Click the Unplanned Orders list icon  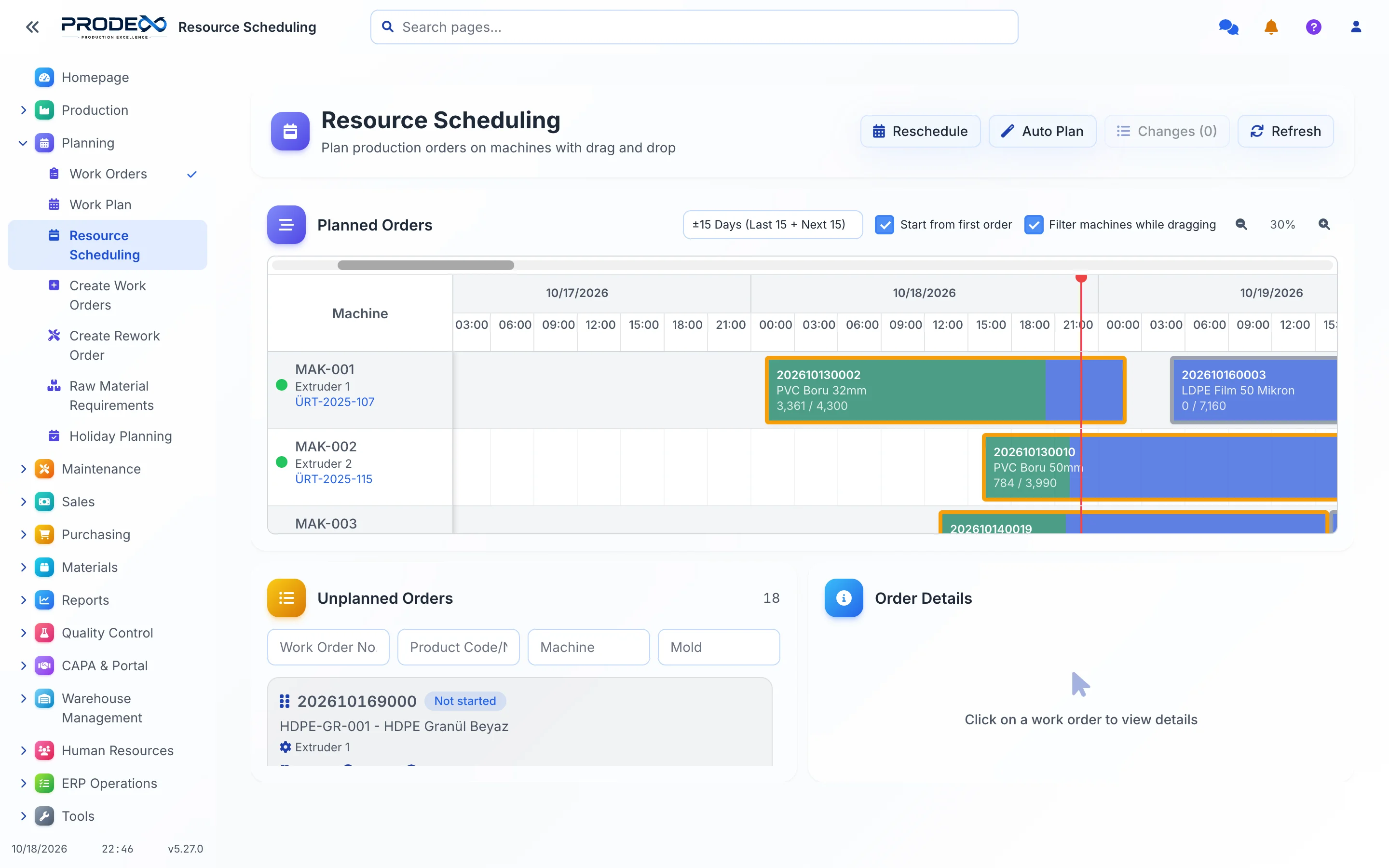point(286,598)
